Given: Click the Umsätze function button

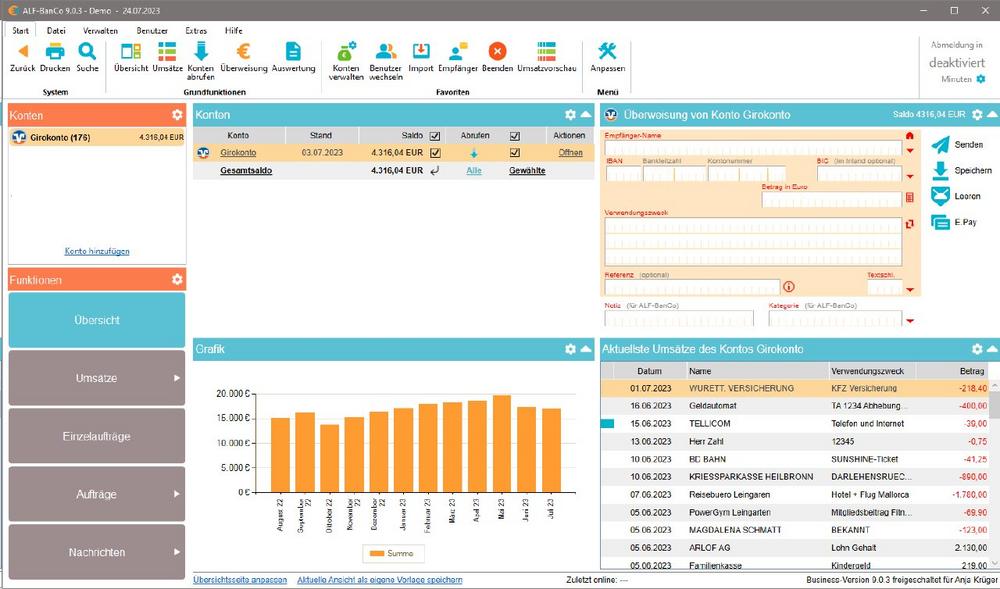Looking at the screenshot, I should pos(97,378).
